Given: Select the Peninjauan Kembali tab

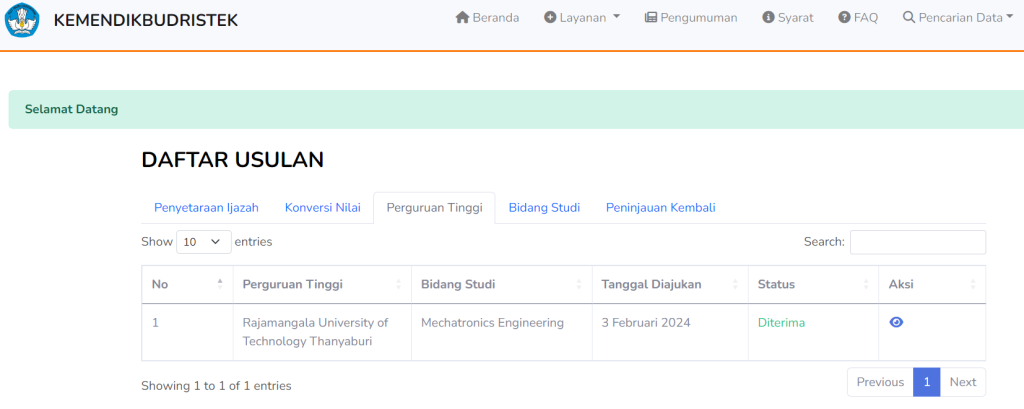Looking at the screenshot, I should [x=661, y=208].
